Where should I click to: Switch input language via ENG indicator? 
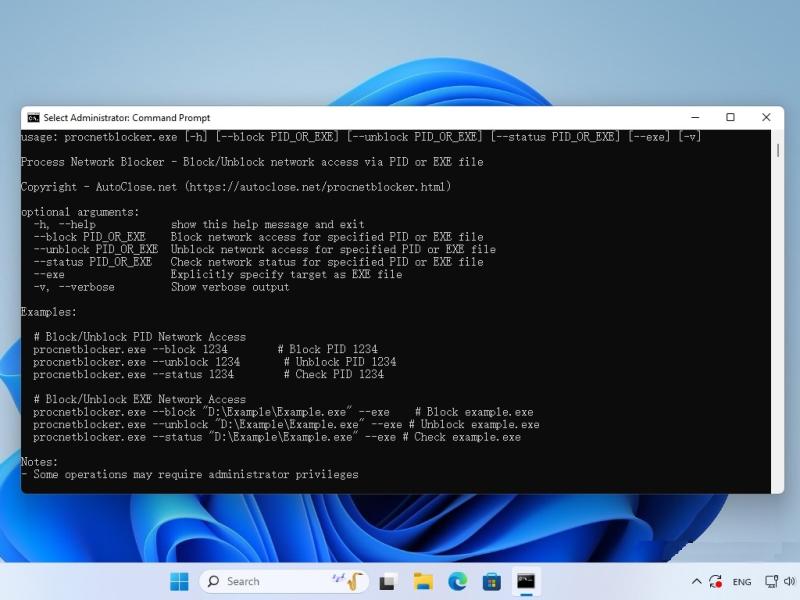pyautogui.click(x=742, y=582)
